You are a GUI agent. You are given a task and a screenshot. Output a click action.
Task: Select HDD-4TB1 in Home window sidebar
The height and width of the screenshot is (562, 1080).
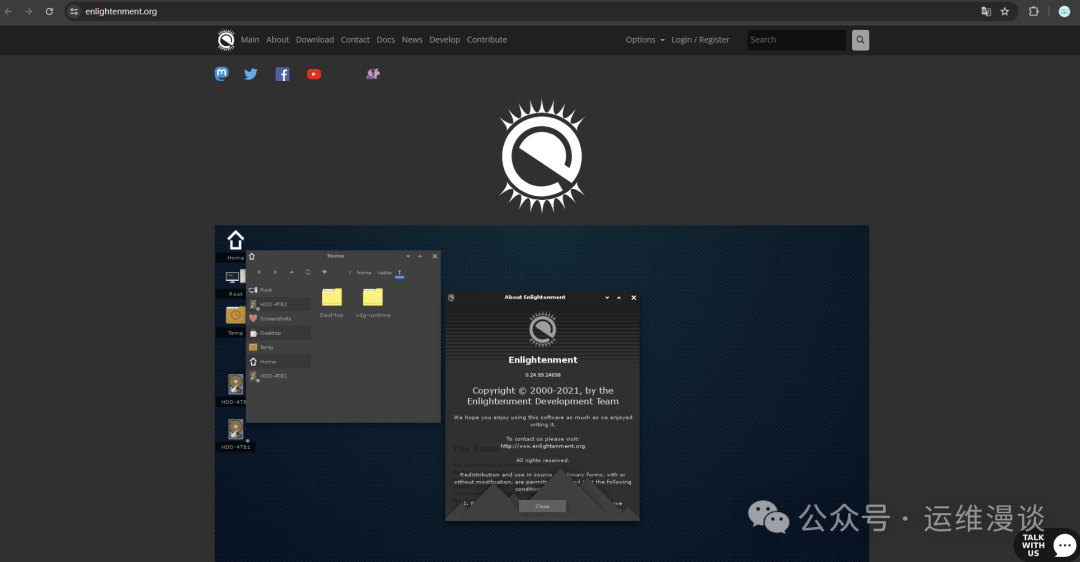(x=279, y=376)
